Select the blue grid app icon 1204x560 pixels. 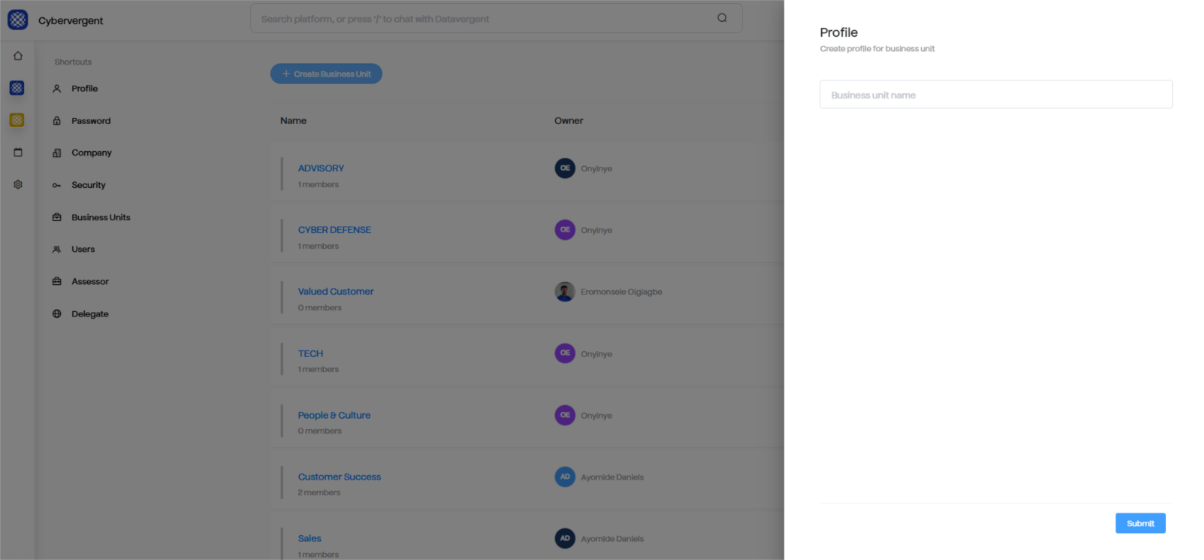(17, 88)
